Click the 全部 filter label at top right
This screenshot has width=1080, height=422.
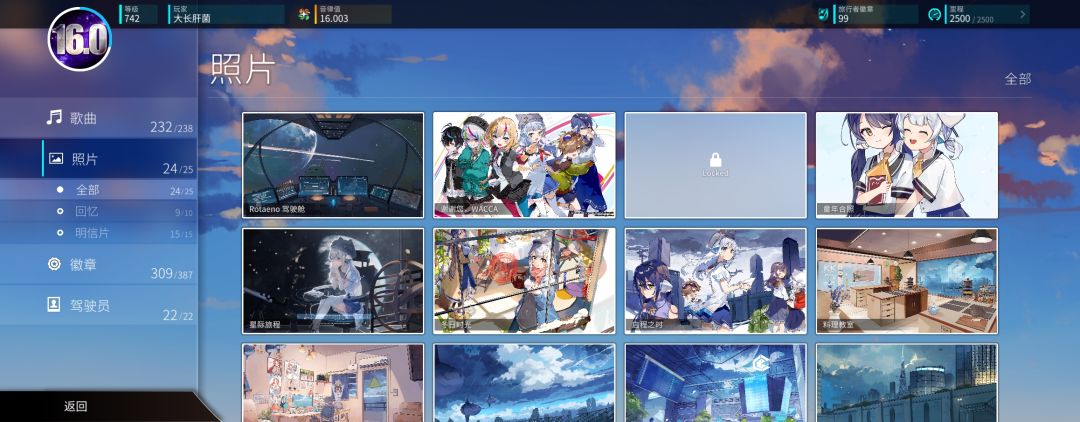tap(1017, 78)
